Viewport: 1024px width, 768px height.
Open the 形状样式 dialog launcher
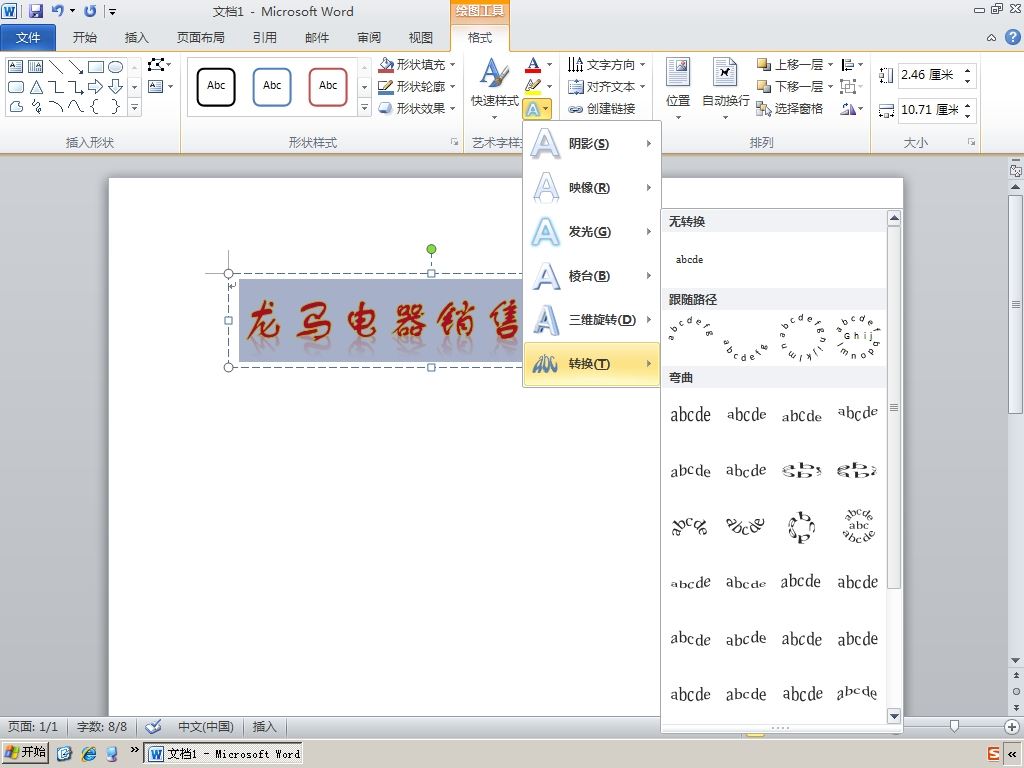[454, 142]
